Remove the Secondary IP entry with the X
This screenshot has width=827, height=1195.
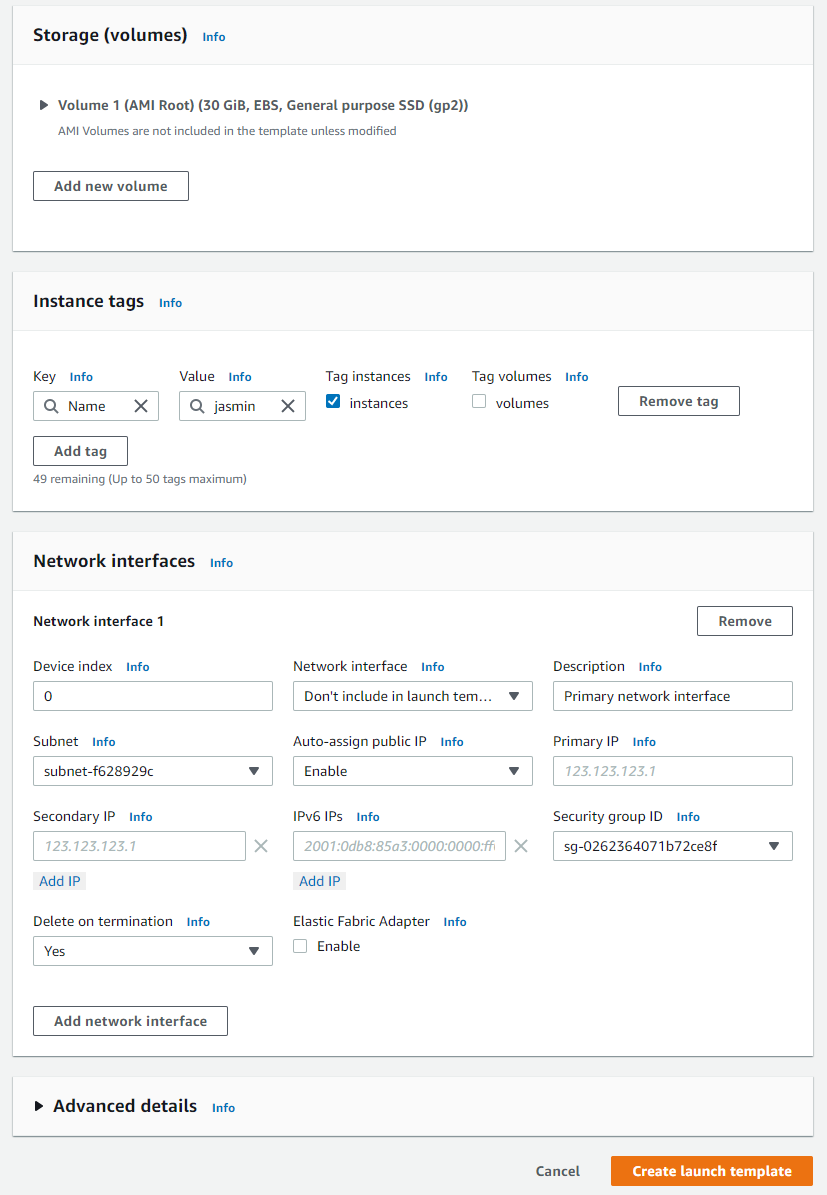coord(260,845)
